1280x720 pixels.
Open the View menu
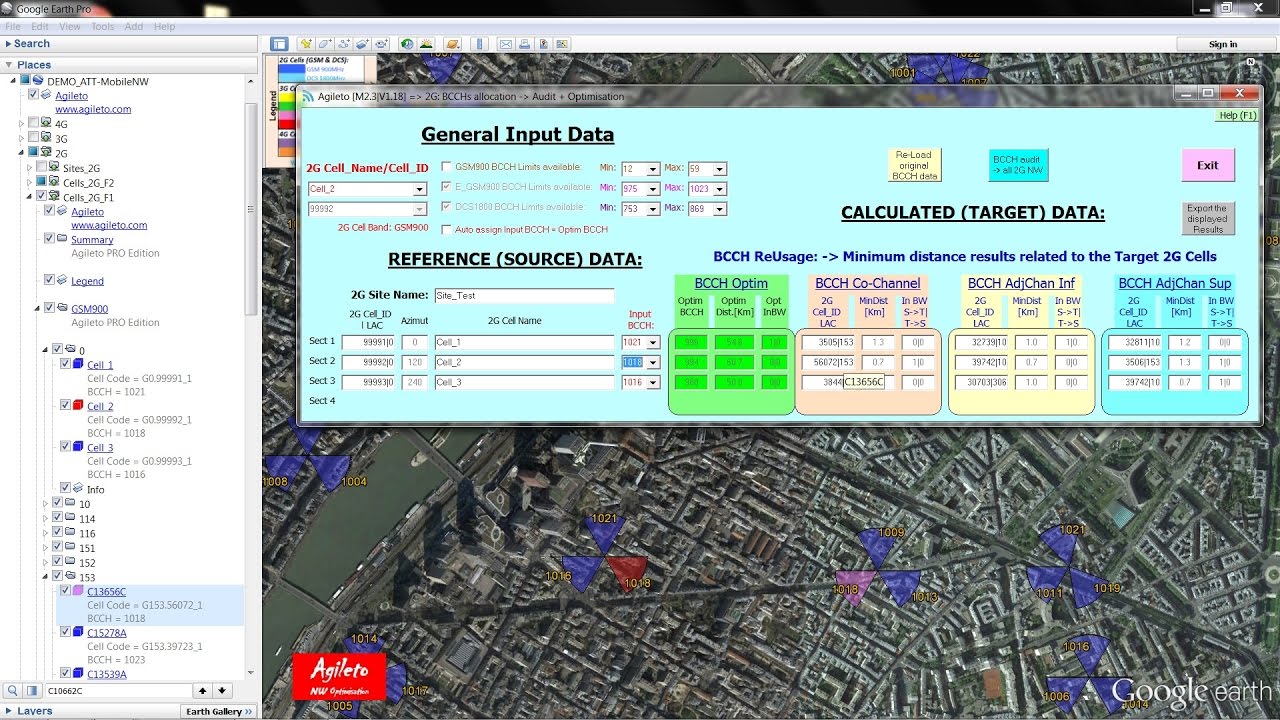coord(70,26)
